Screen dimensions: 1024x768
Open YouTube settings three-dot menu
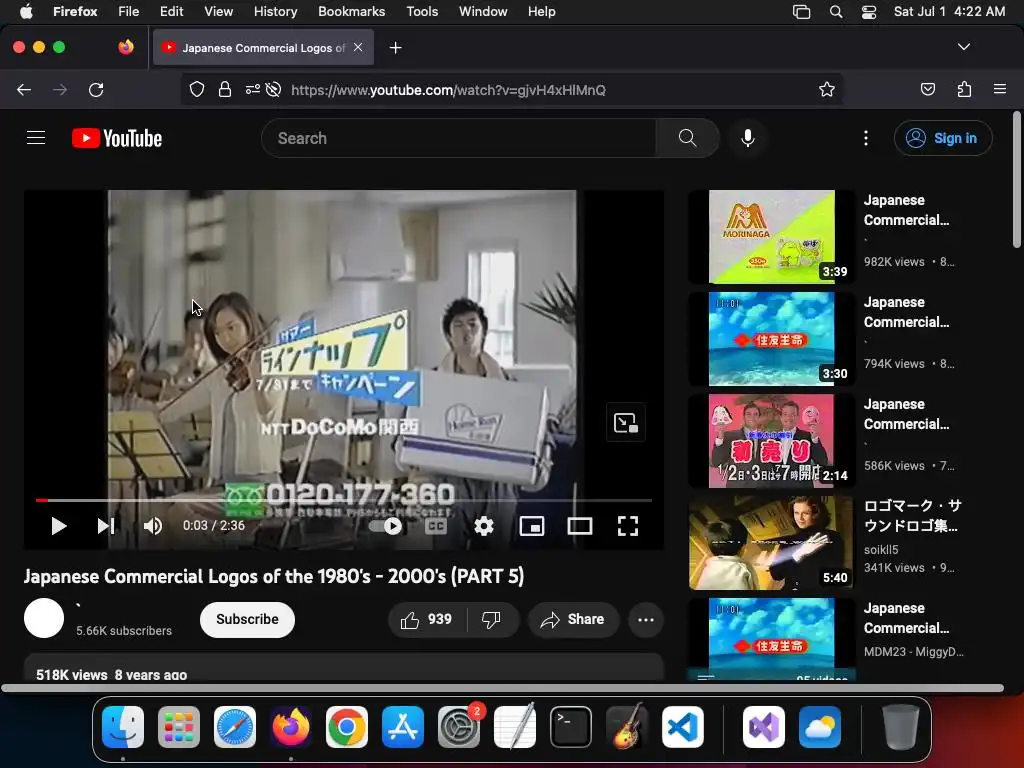pos(866,138)
